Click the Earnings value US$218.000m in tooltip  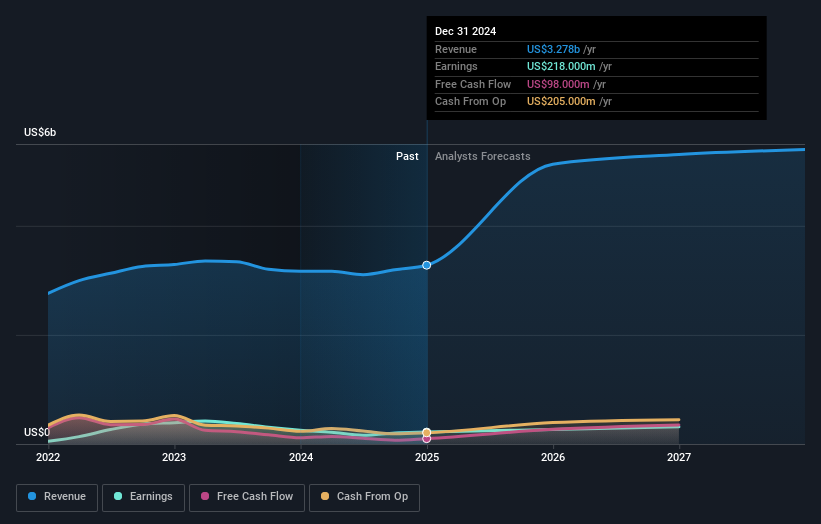pyautogui.click(x=561, y=66)
